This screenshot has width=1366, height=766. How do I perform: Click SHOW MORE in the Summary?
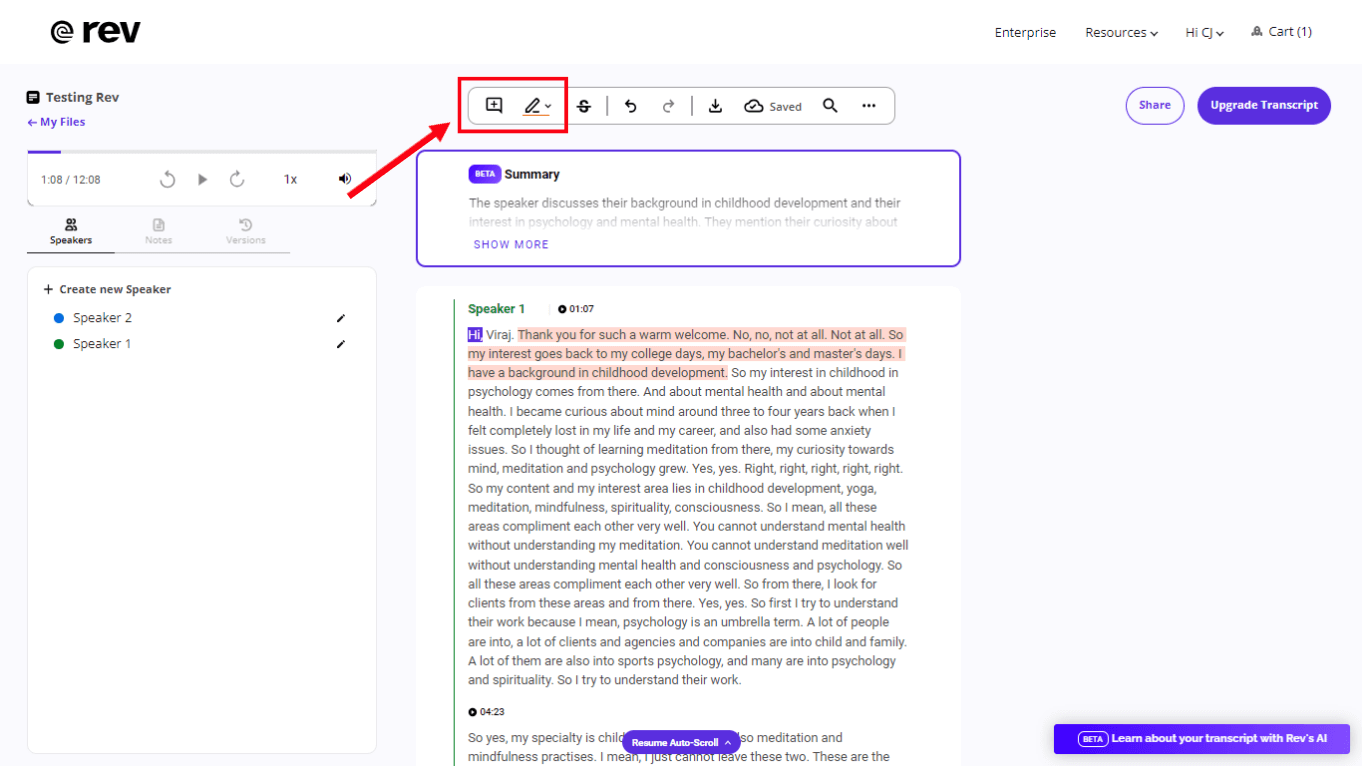(x=511, y=244)
